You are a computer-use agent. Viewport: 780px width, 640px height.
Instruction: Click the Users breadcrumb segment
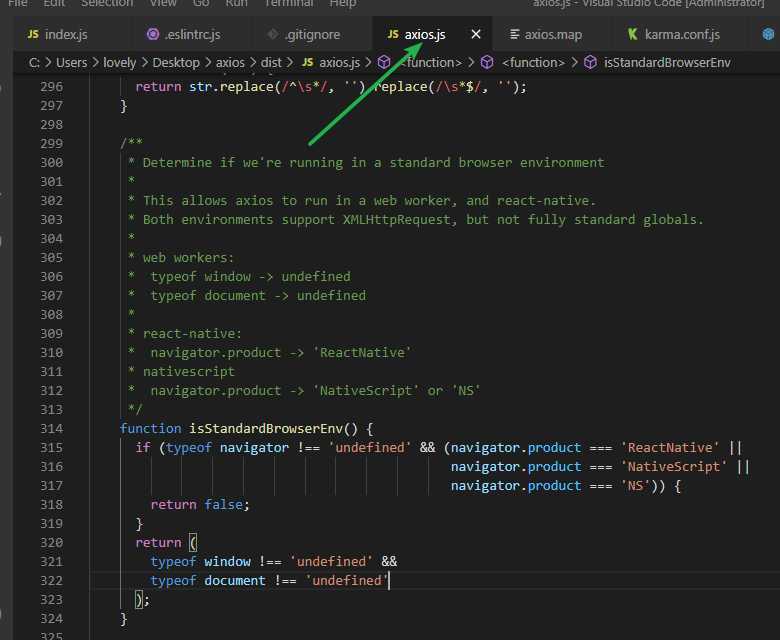[x=71, y=63]
